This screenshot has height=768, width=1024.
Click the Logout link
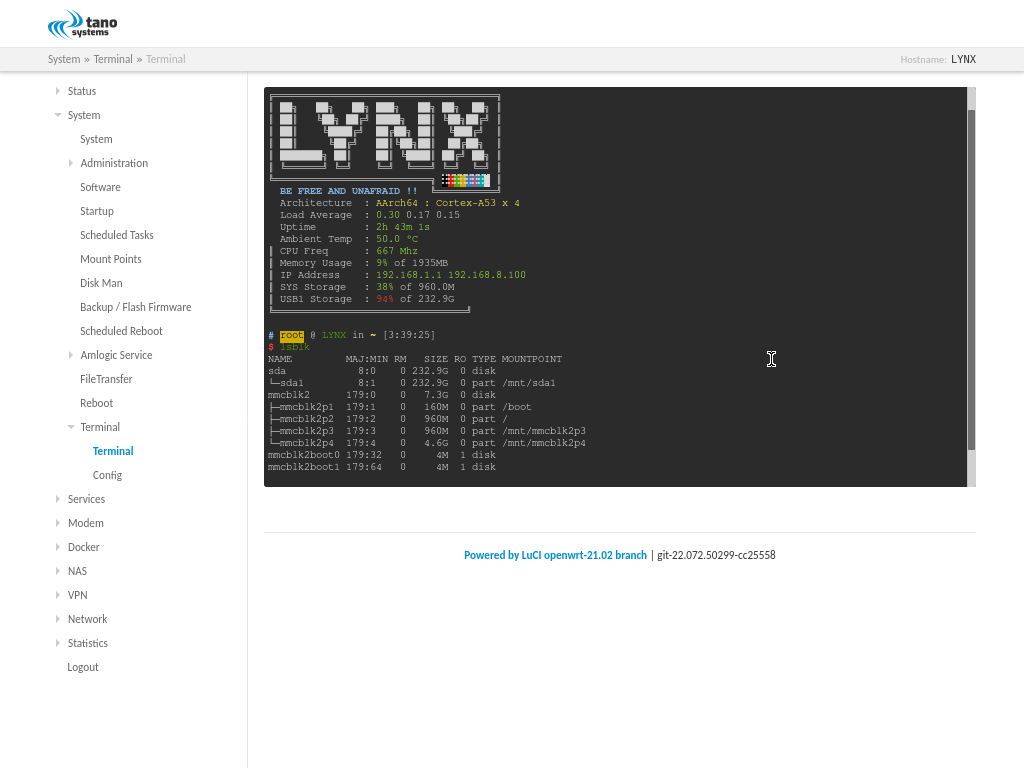coord(83,667)
